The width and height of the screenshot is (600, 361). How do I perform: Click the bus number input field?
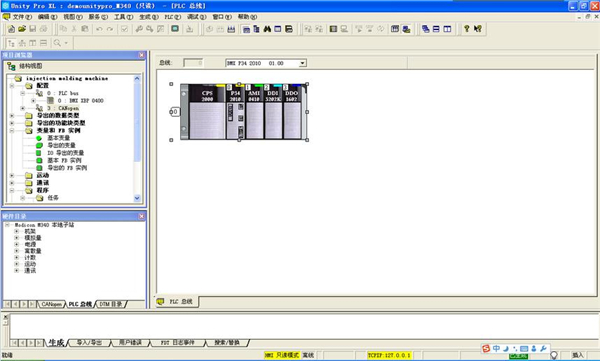click(x=193, y=63)
